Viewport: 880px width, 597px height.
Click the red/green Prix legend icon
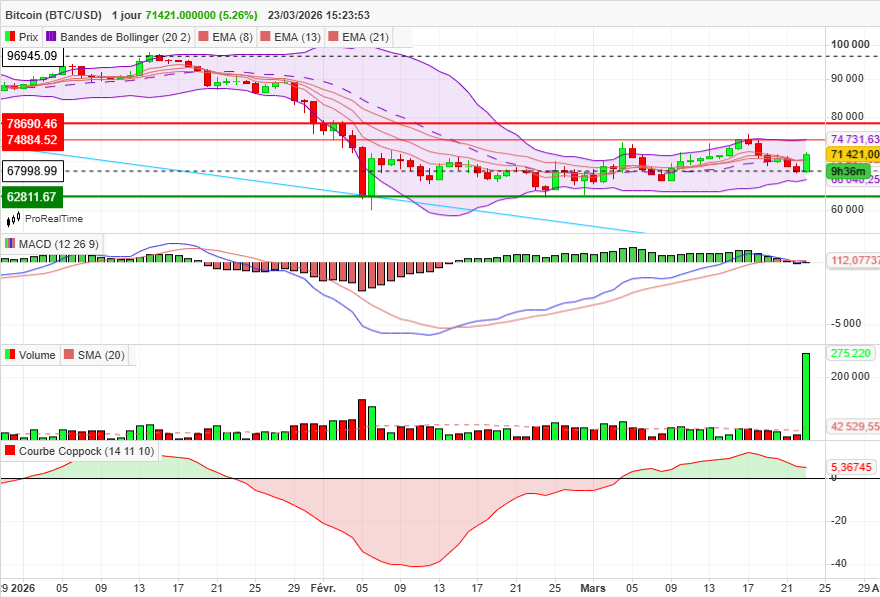coord(10,37)
